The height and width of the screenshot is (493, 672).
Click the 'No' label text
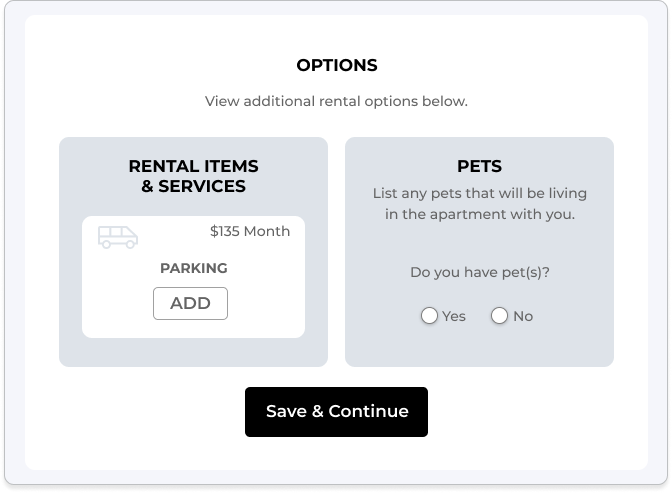click(x=523, y=316)
